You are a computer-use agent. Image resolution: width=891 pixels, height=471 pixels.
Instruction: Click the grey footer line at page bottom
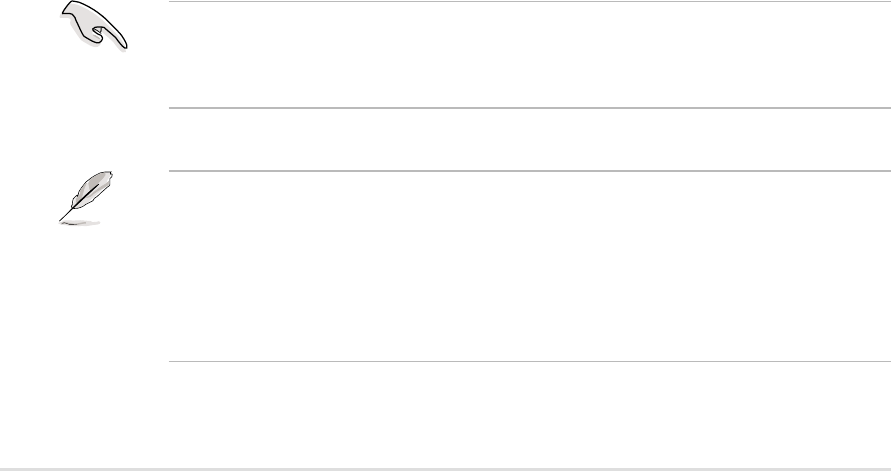445,467
